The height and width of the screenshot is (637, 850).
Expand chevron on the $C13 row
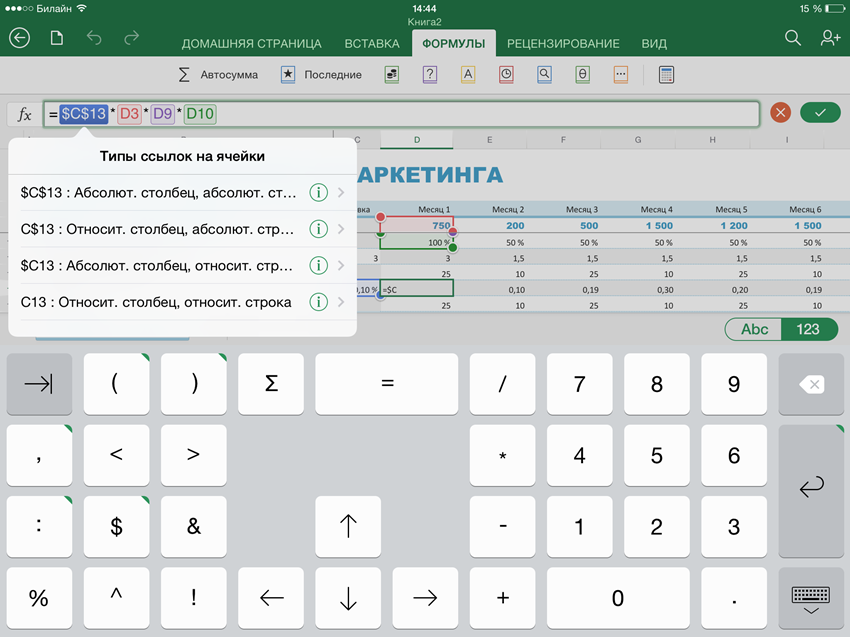341,266
